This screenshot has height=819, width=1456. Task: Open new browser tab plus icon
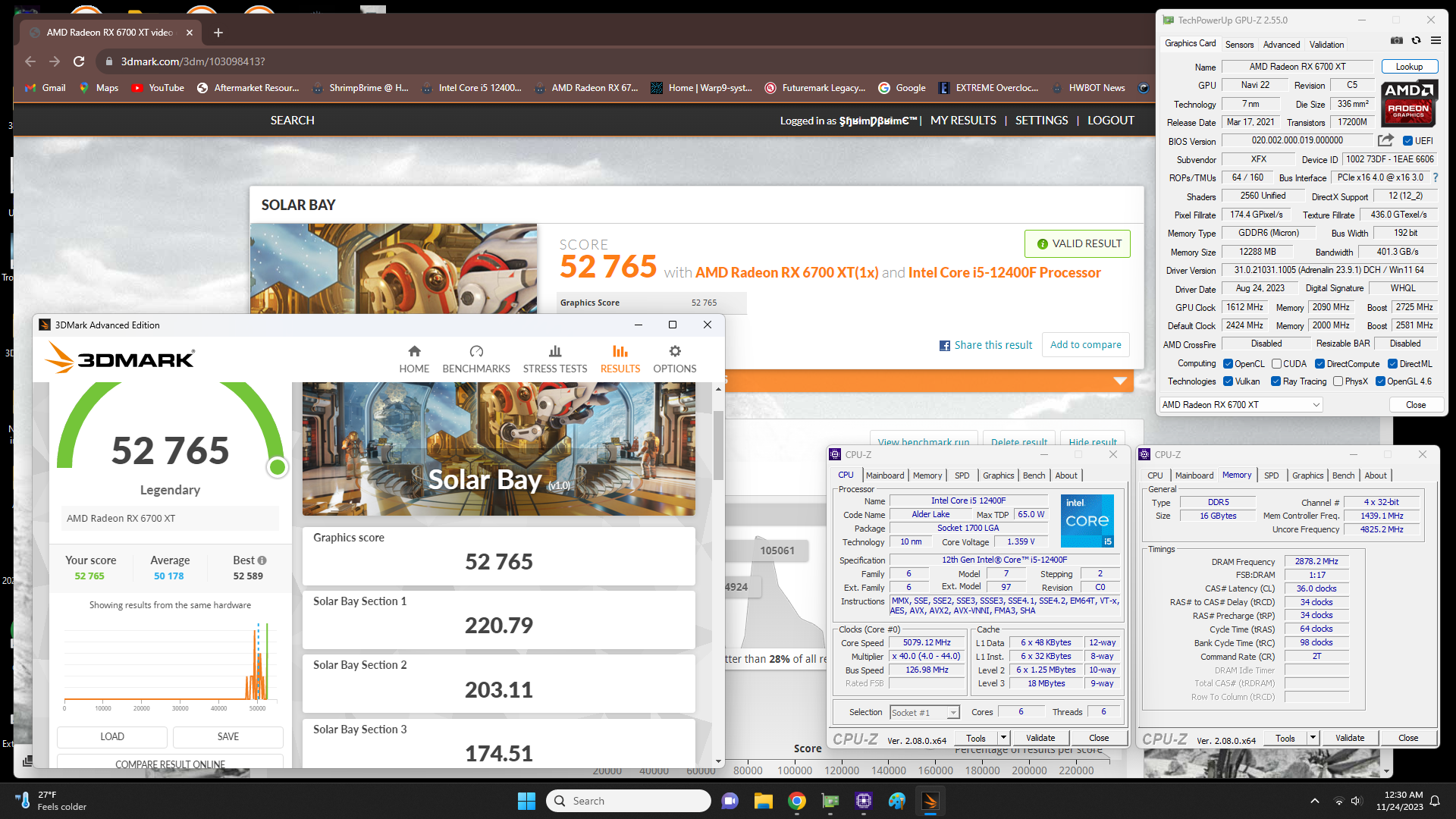pyautogui.click(x=218, y=33)
